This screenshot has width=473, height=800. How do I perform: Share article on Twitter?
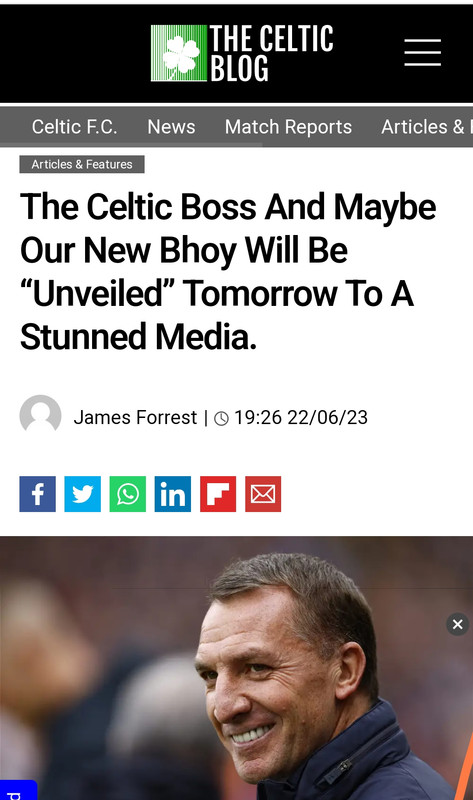point(83,494)
